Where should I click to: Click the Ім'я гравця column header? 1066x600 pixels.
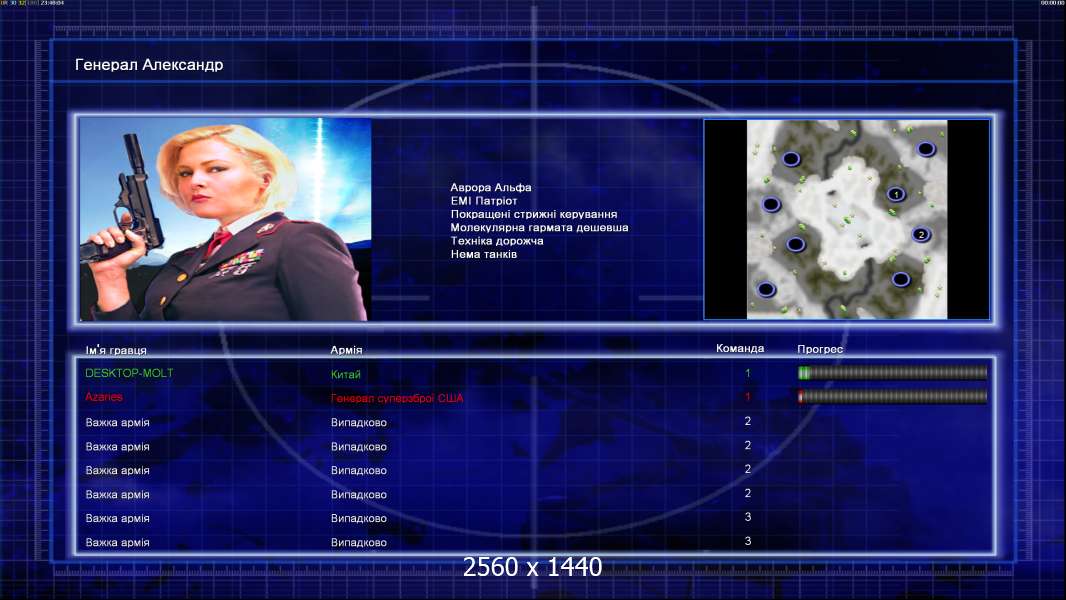tap(116, 350)
